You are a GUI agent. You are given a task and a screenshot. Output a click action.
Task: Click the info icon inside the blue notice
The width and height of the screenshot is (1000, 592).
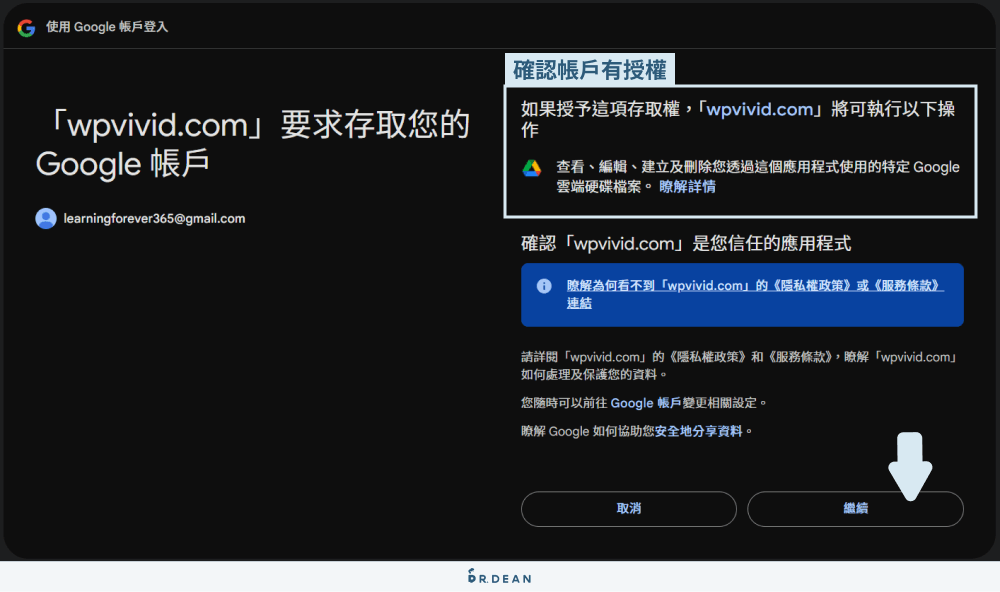(544, 286)
